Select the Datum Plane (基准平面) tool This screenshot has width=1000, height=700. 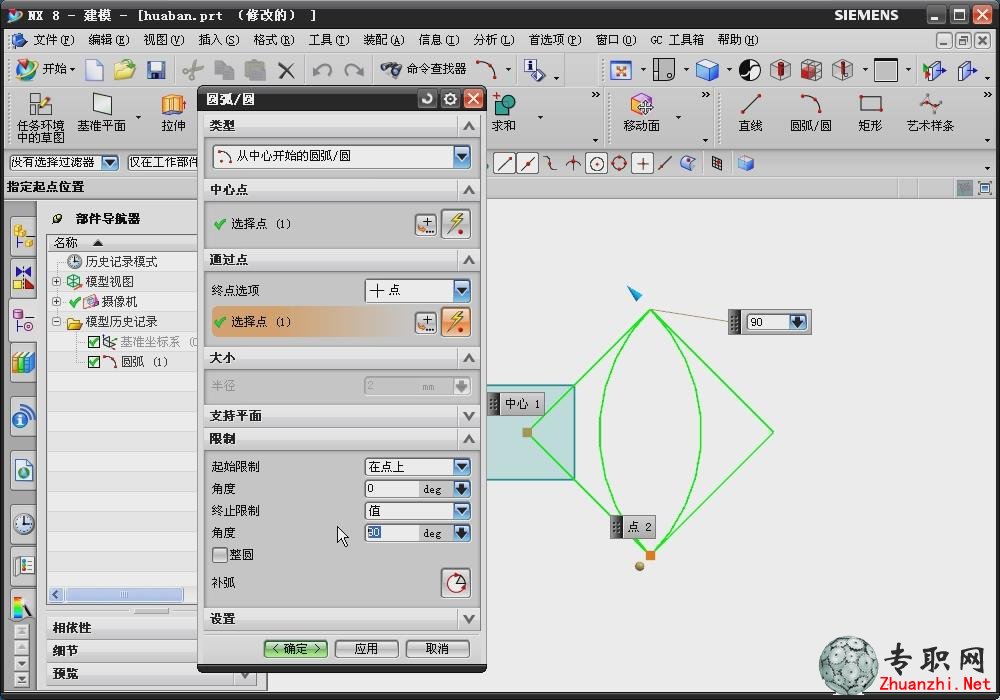[x=101, y=113]
